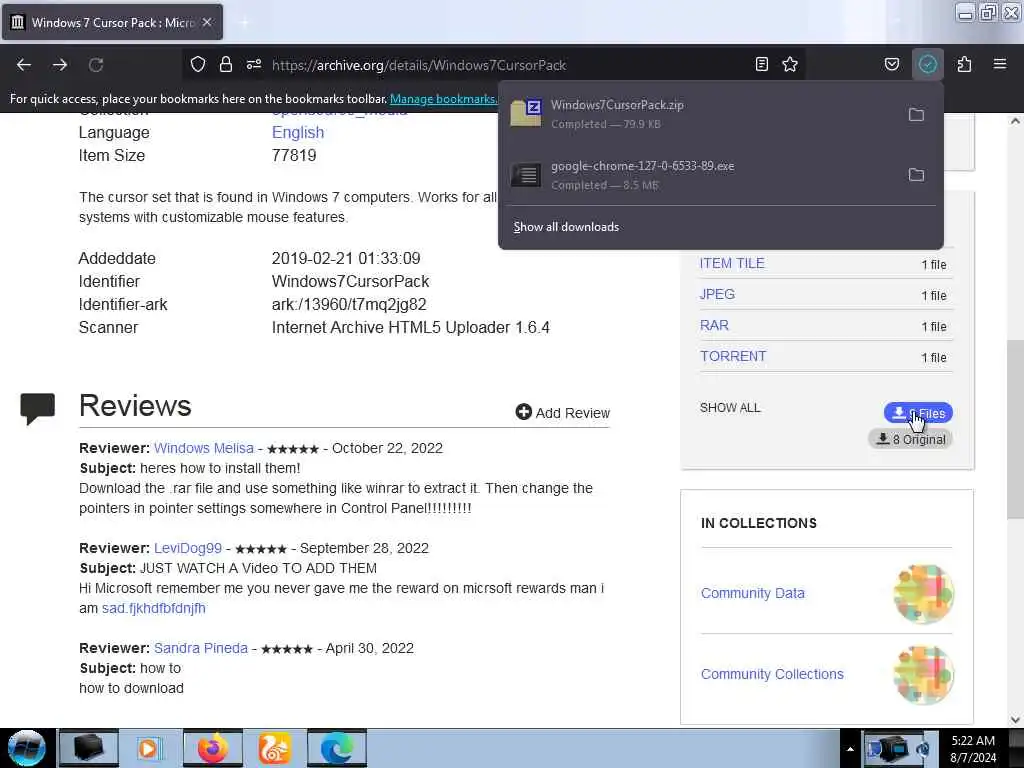Screen dimensions: 1024x768
Task: Click the scrollbar down arrow
Action: coord(1015,720)
